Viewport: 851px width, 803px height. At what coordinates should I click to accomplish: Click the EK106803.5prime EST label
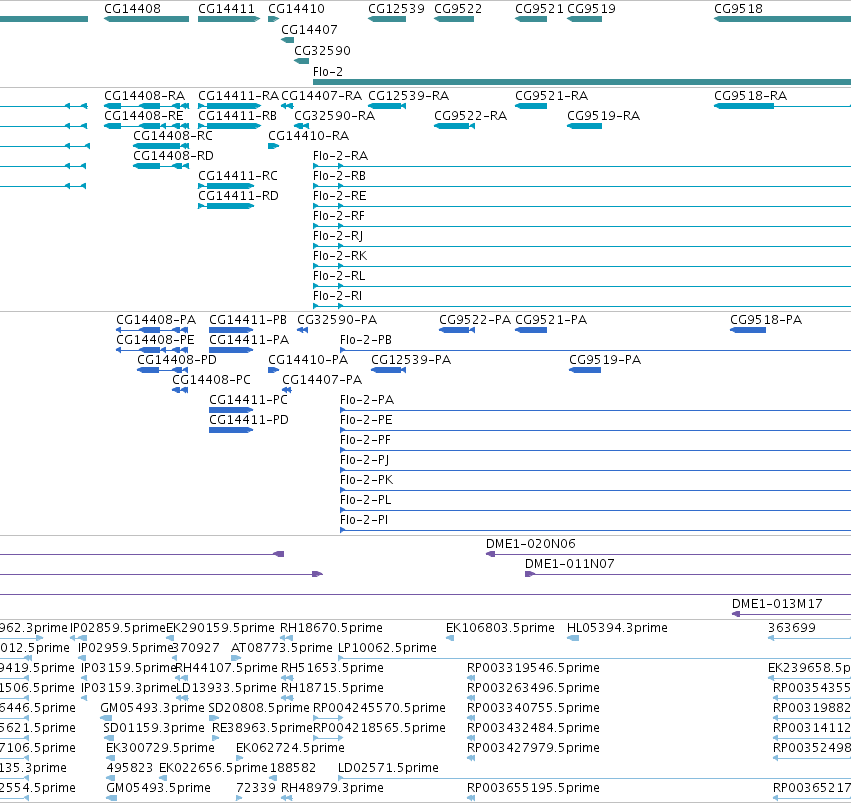pos(500,628)
